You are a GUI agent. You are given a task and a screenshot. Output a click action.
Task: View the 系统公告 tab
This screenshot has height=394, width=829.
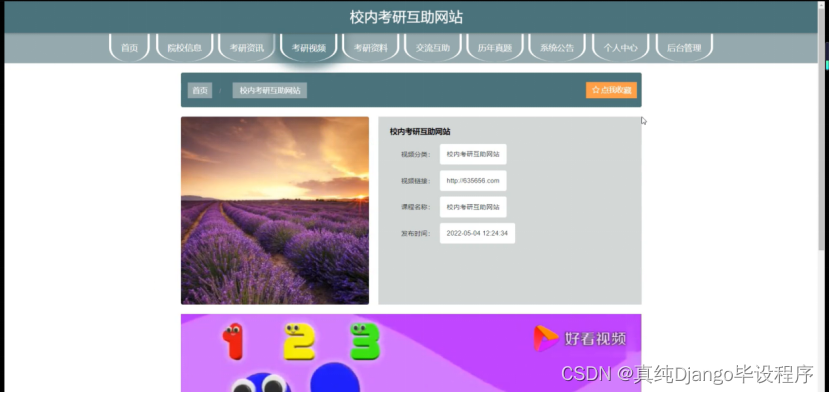pos(557,48)
